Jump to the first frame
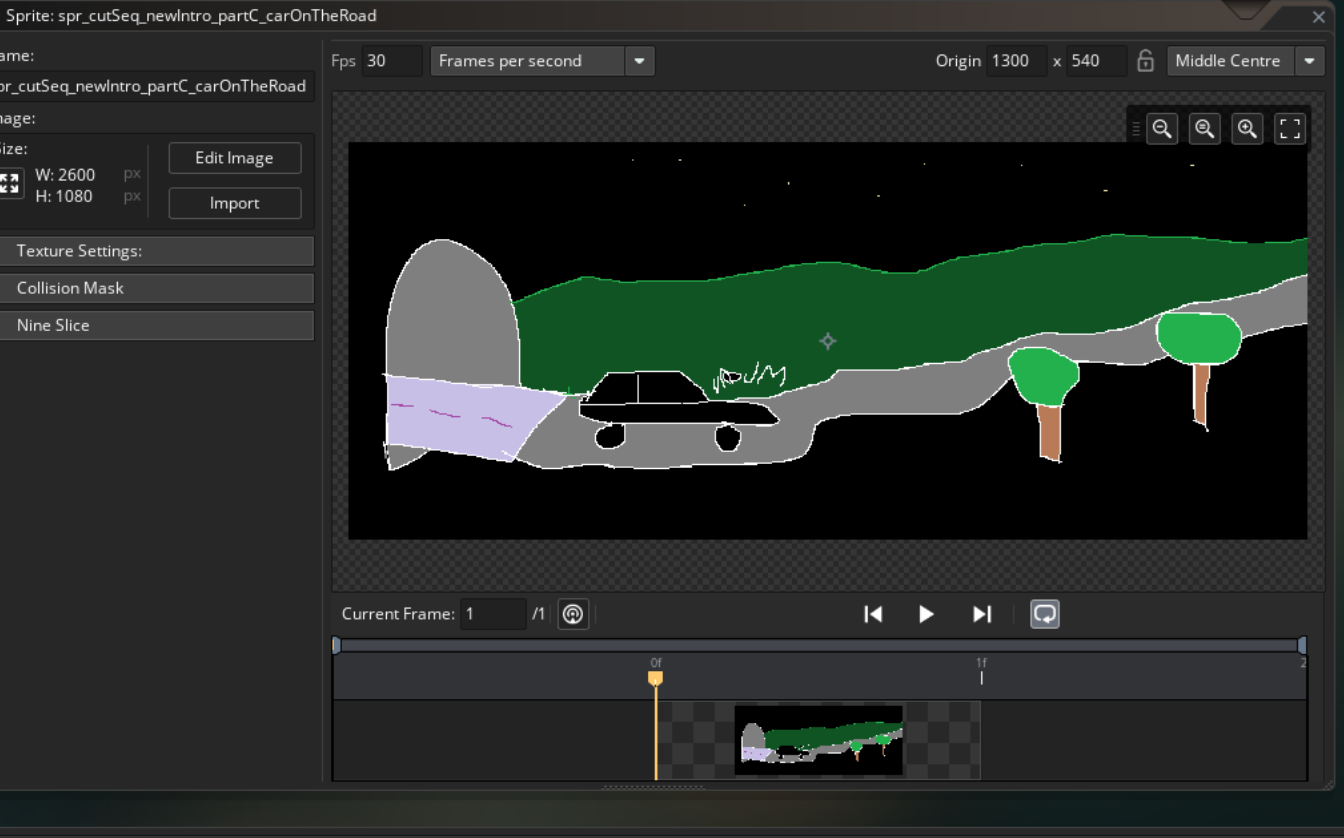This screenshot has width=1344, height=838. click(x=873, y=614)
